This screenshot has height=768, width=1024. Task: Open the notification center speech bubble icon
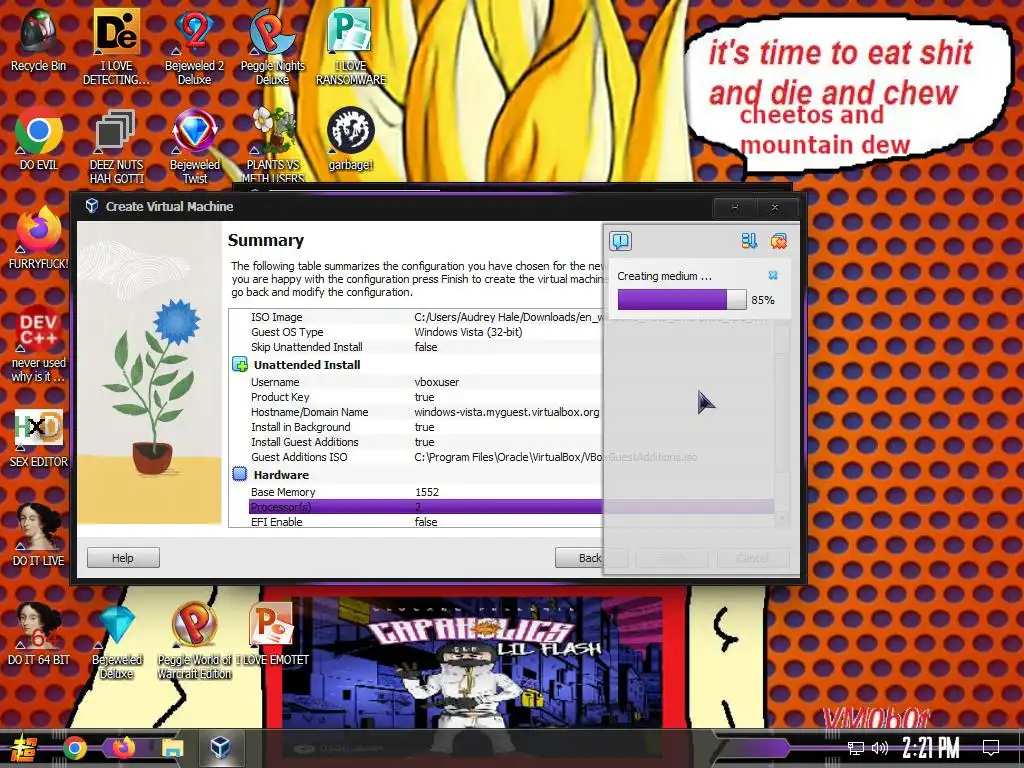pyautogui.click(x=620, y=241)
